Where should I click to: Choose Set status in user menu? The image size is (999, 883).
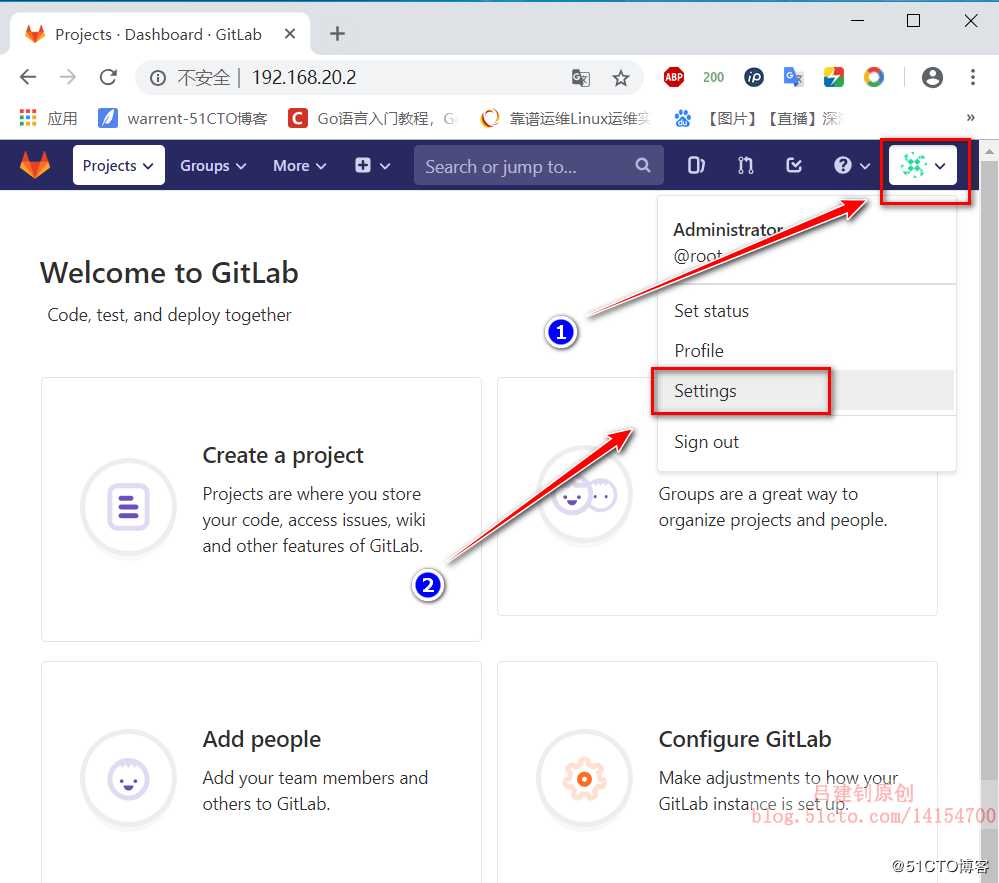(712, 311)
